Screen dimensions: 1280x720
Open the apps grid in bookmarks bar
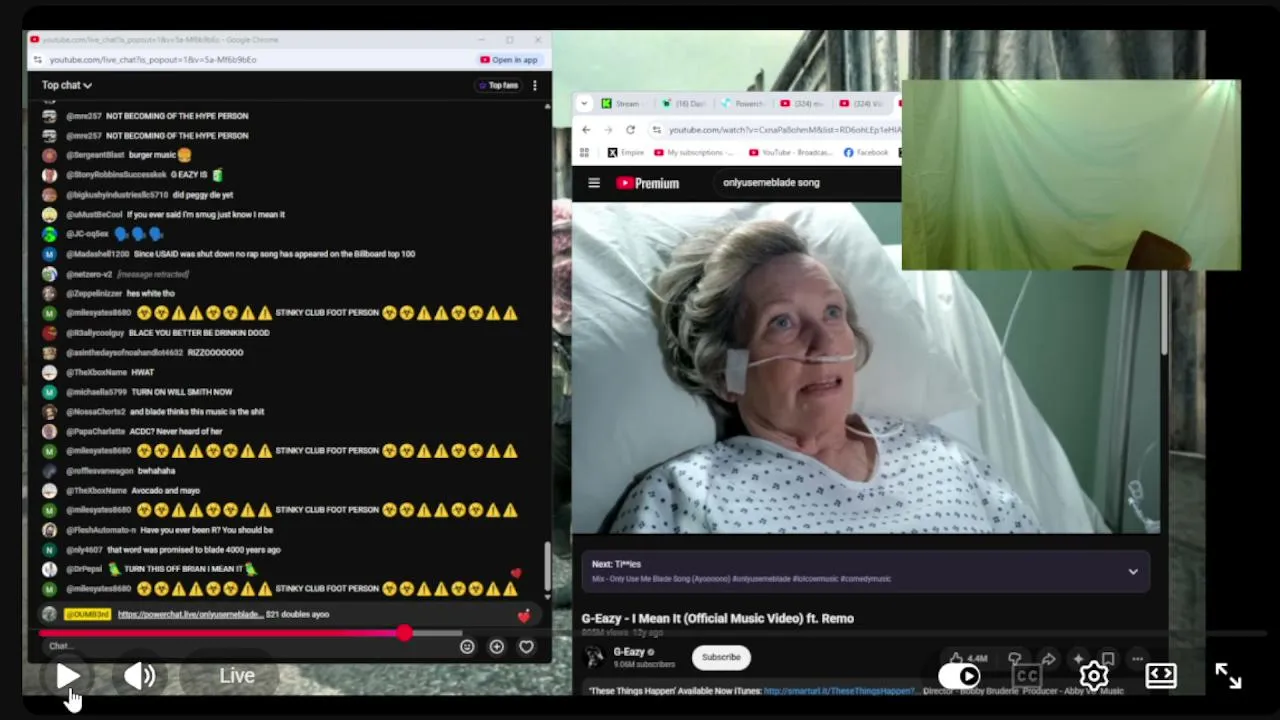tap(584, 153)
